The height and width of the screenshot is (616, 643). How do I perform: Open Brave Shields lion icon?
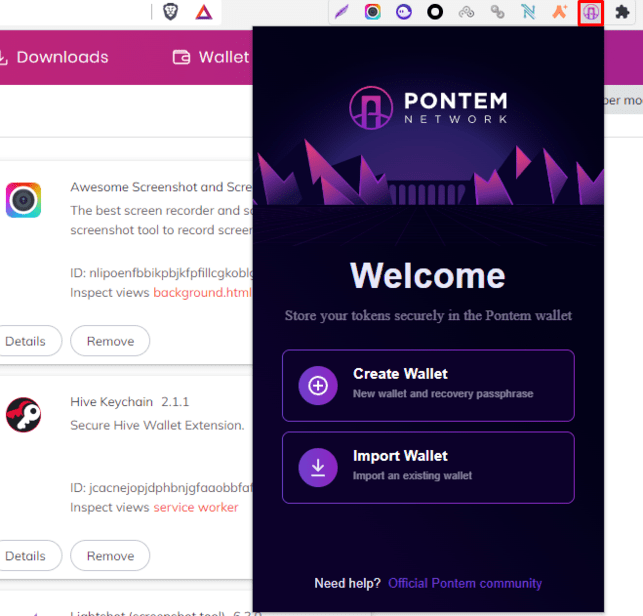click(x=170, y=11)
